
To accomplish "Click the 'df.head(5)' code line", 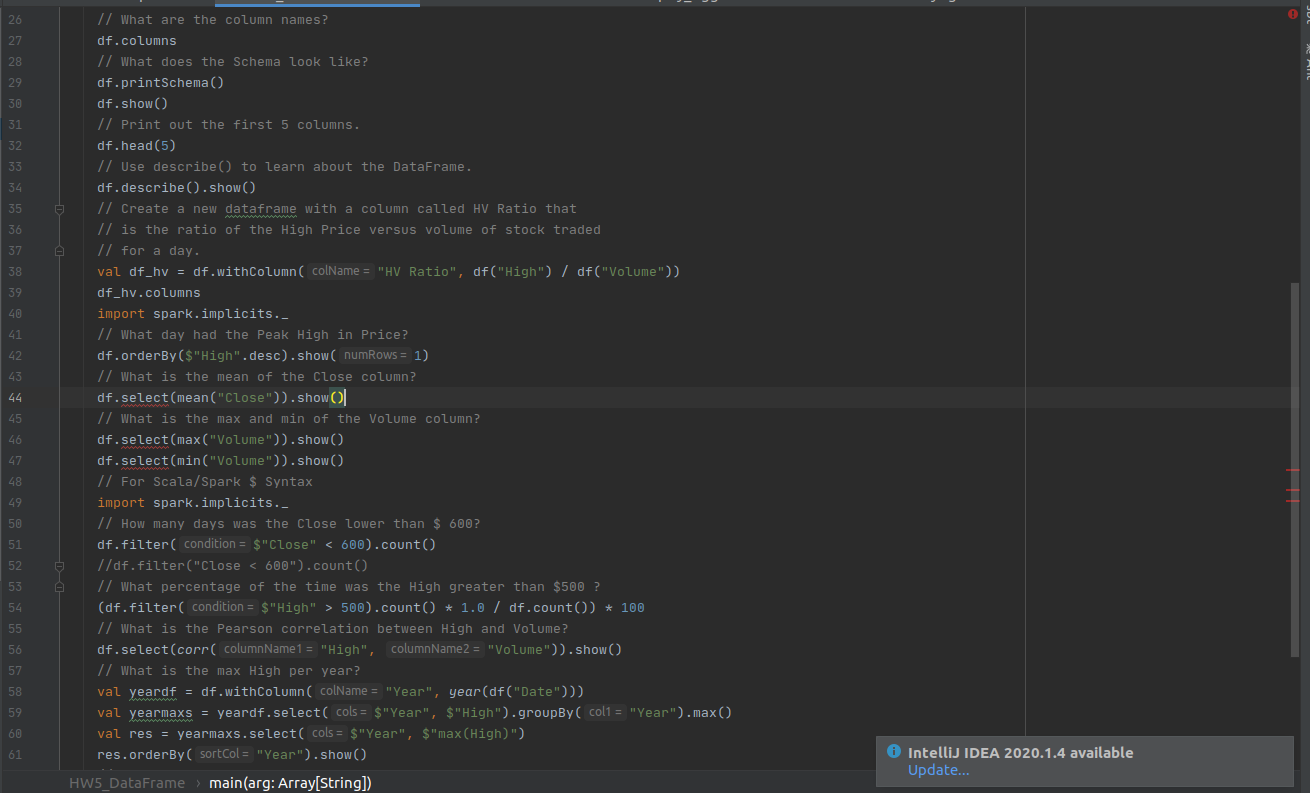I will (137, 146).
